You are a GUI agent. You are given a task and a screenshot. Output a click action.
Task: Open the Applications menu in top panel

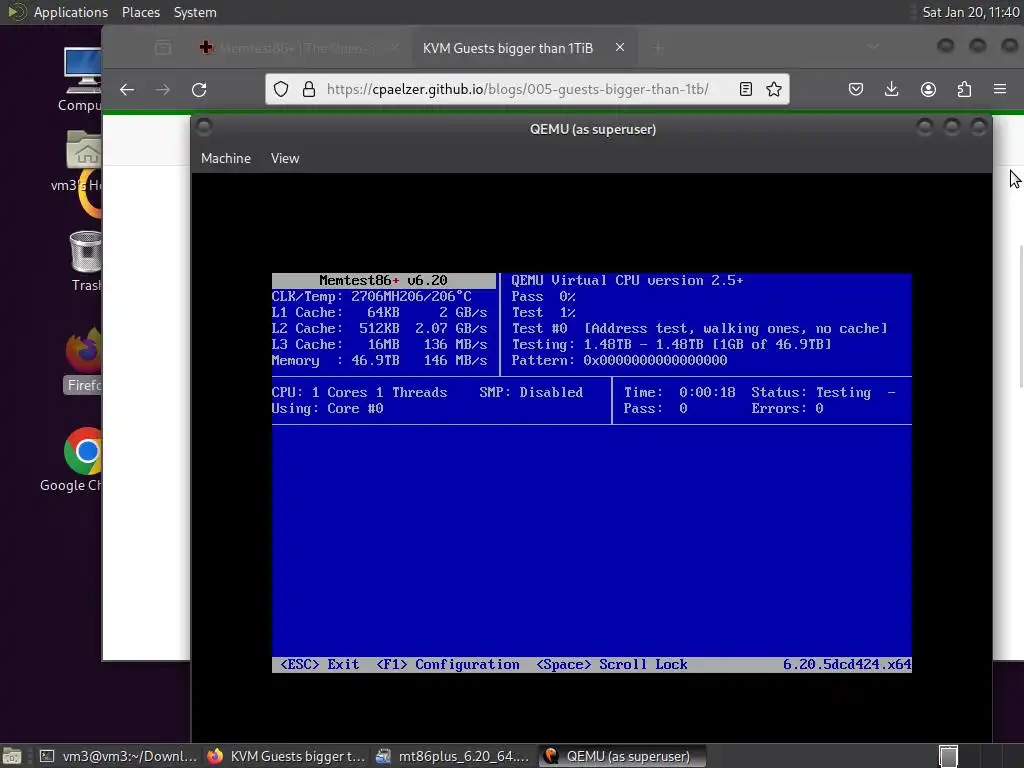(x=71, y=12)
